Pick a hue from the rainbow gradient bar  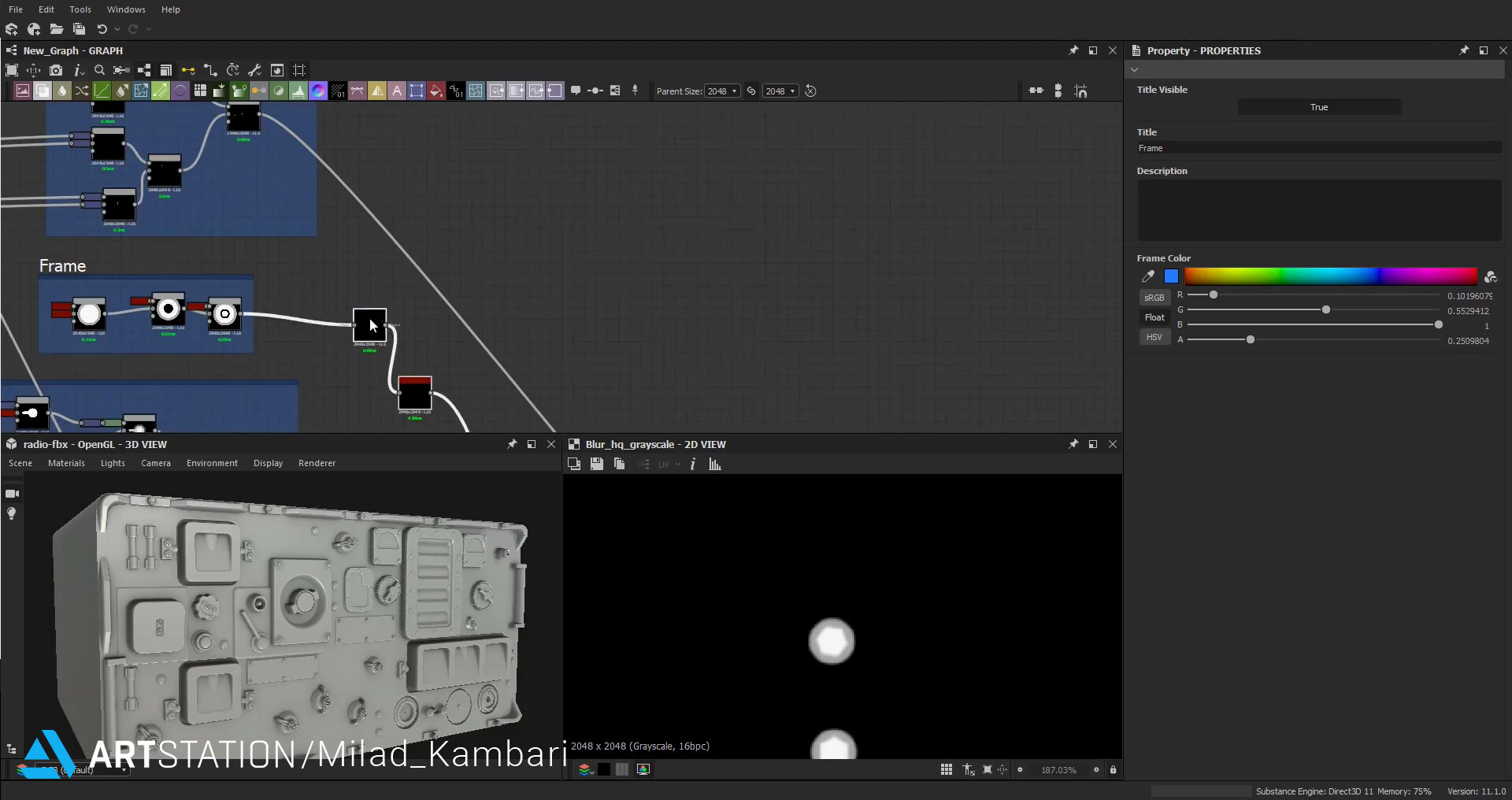point(1331,276)
